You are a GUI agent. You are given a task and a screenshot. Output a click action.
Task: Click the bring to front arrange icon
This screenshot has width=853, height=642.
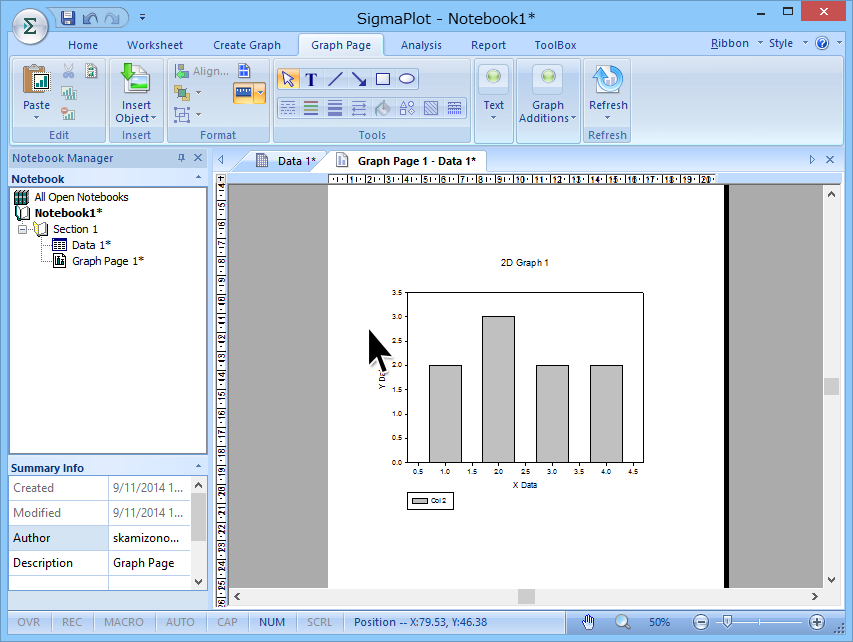[182, 93]
